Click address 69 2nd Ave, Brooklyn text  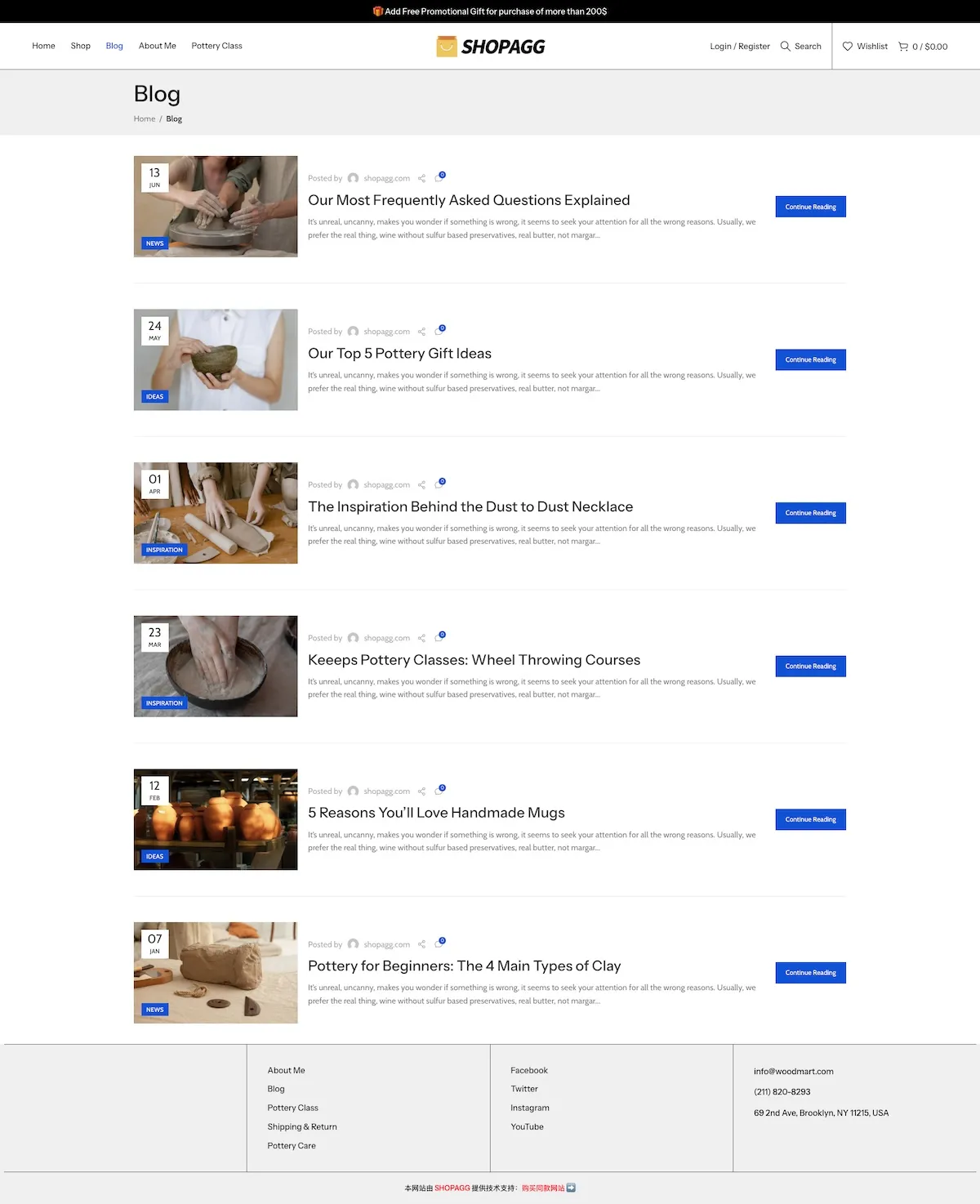(x=822, y=1113)
